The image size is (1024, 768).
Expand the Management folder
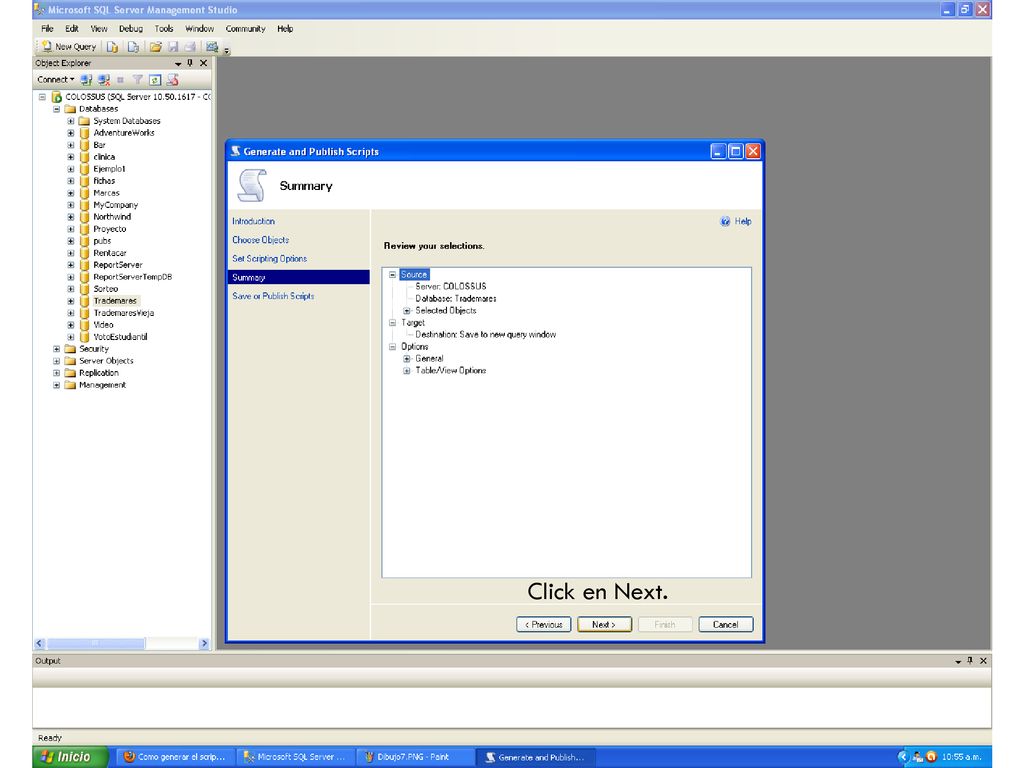[x=57, y=385]
